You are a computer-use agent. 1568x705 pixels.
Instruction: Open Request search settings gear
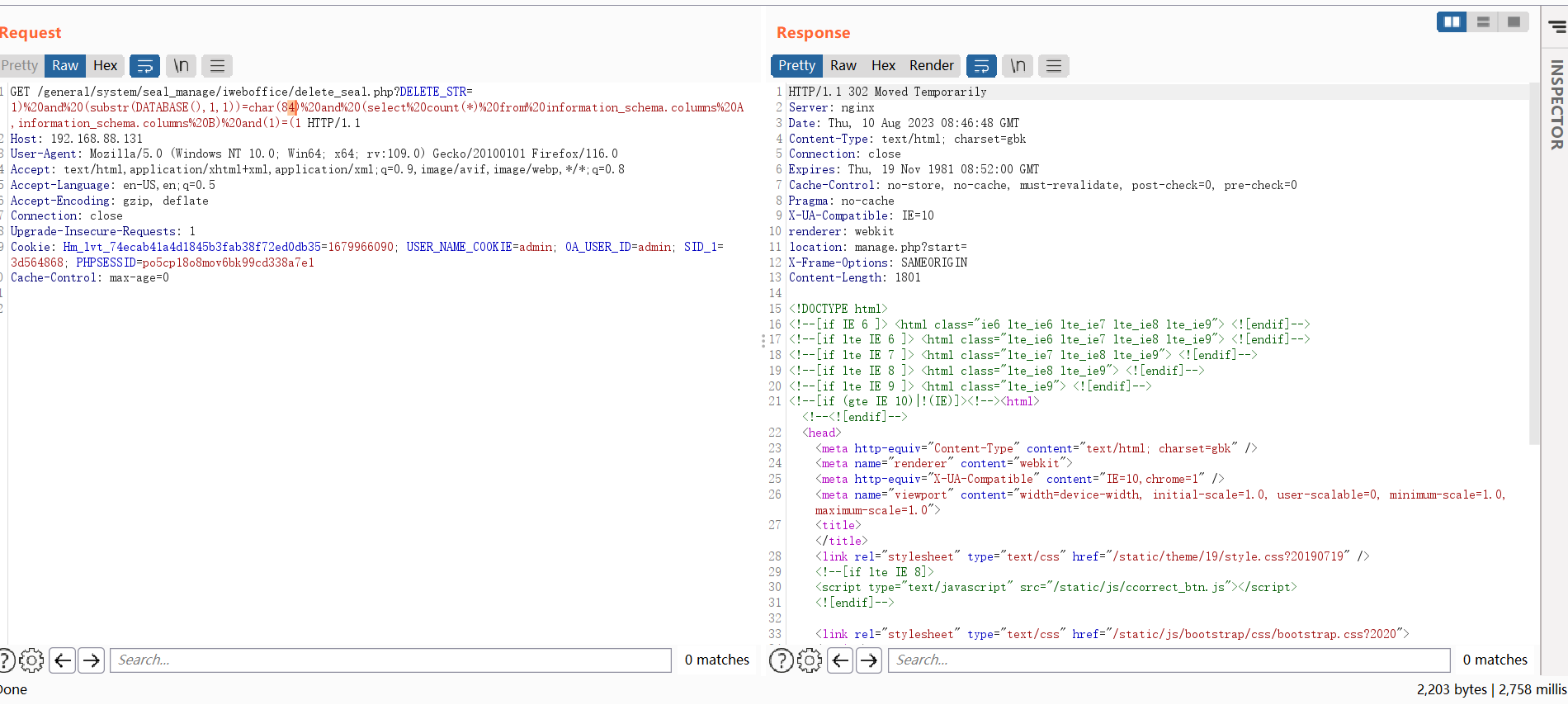click(31, 660)
